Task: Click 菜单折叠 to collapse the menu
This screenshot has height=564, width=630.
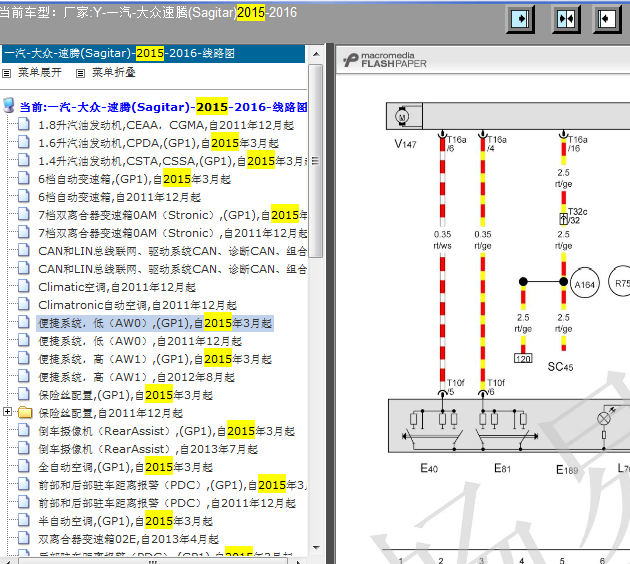Action: tap(114, 73)
